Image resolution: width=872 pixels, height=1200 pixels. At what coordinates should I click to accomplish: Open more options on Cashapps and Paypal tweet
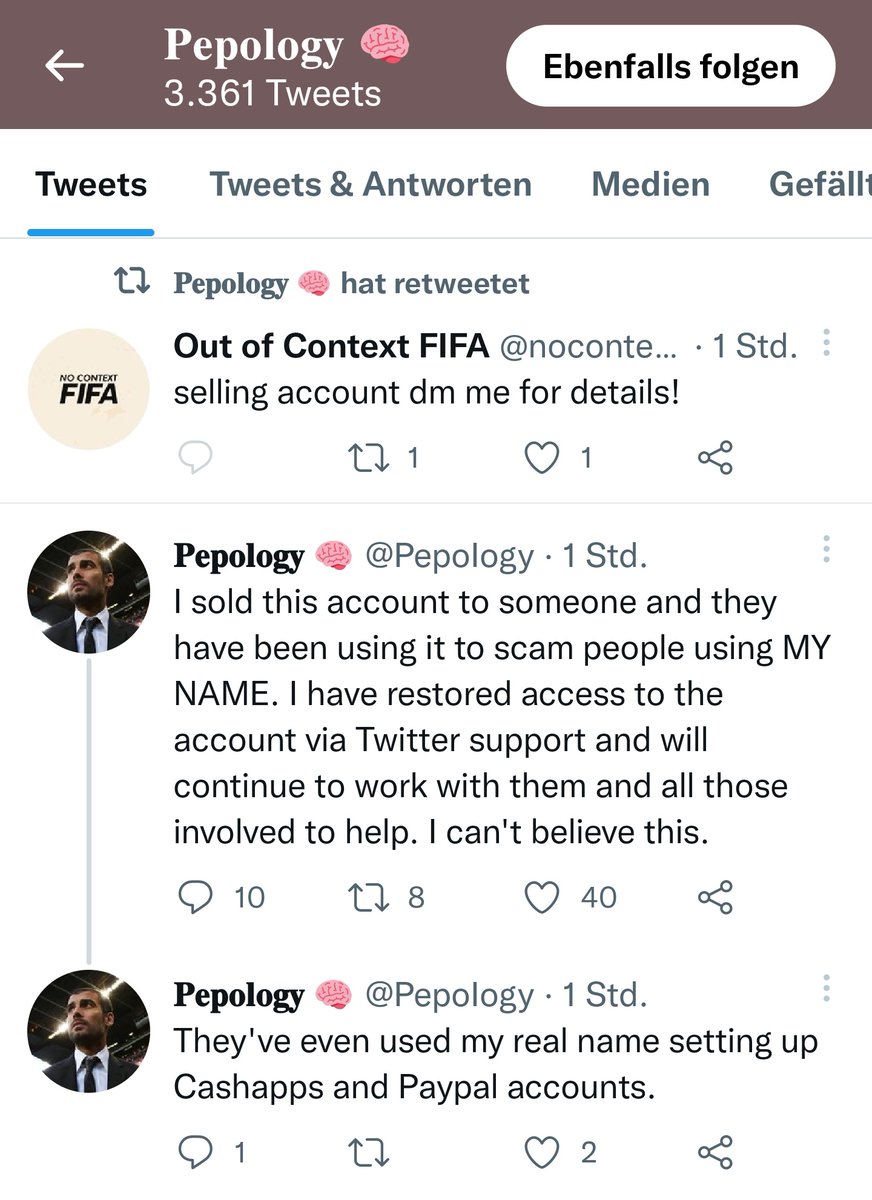coord(826,988)
